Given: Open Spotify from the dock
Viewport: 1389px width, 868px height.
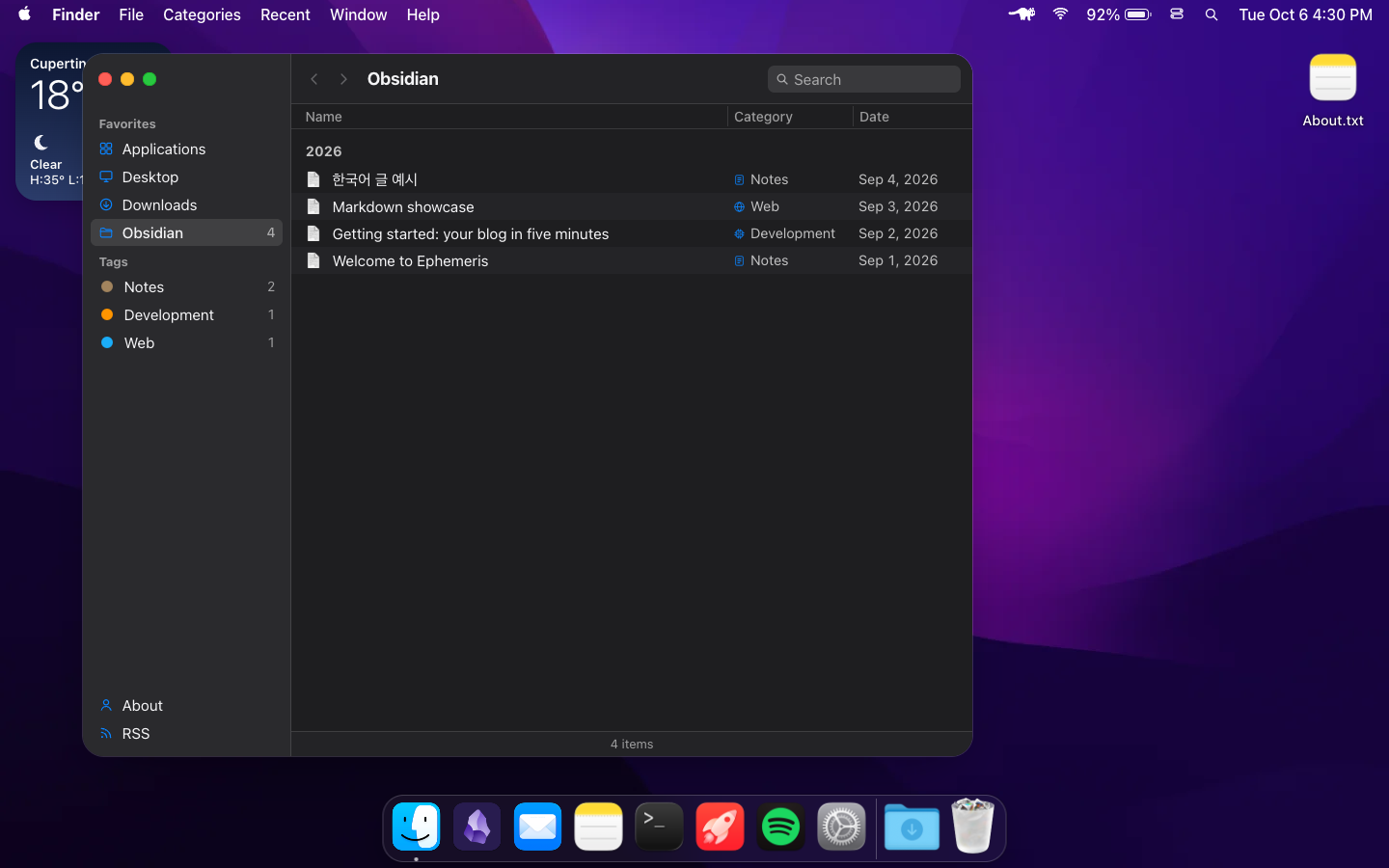Looking at the screenshot, I should 780,827.
